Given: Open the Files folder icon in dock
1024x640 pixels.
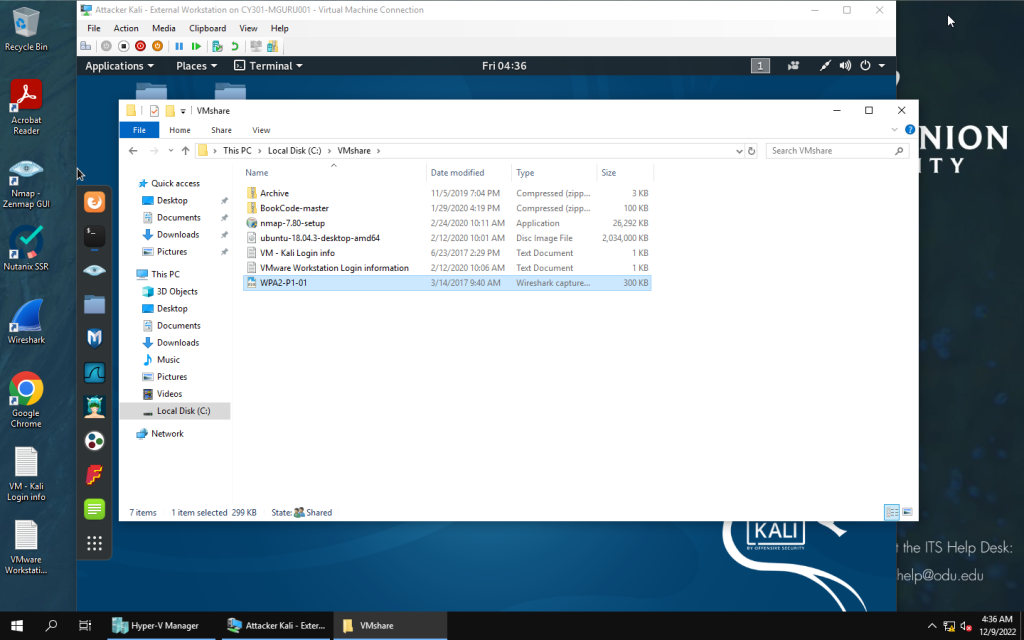Looking at the screenshot, I should 95,304.
